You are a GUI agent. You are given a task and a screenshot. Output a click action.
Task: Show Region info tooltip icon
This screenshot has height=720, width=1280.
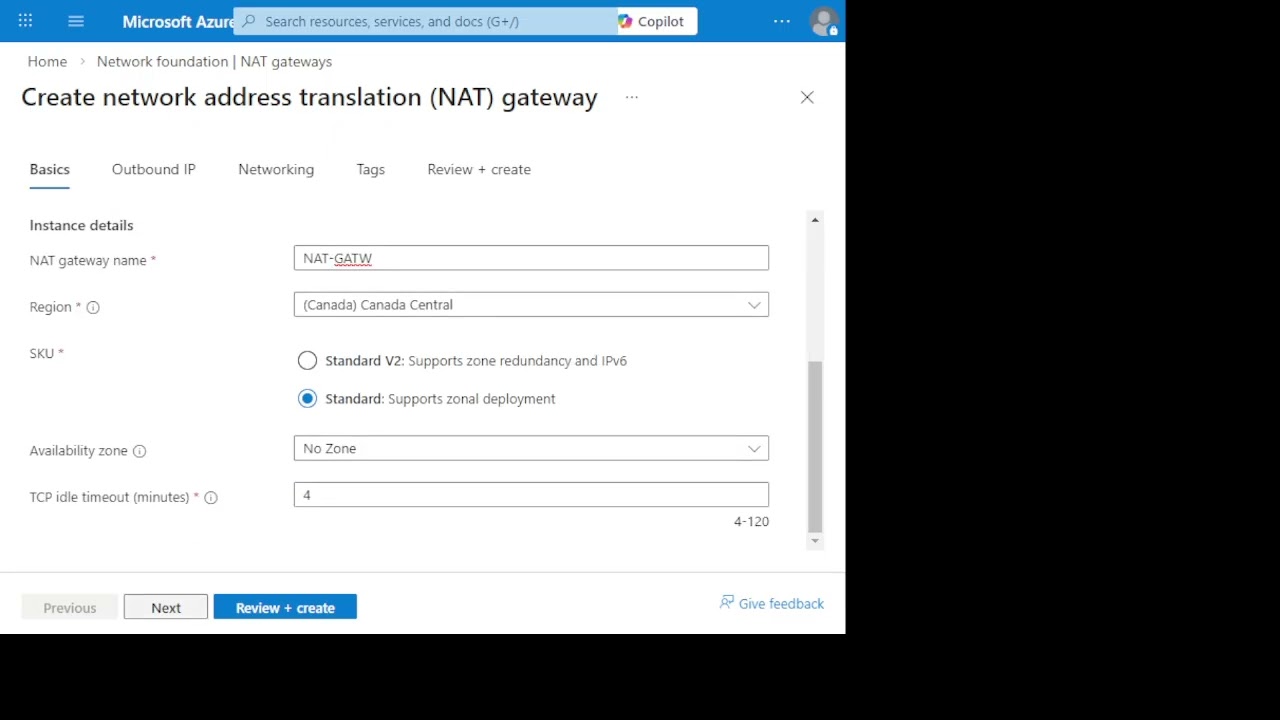93,307
